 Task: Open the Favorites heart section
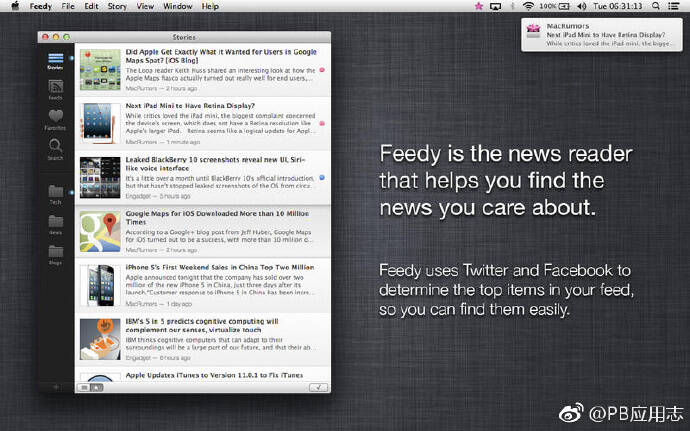[x=55, y=120]
